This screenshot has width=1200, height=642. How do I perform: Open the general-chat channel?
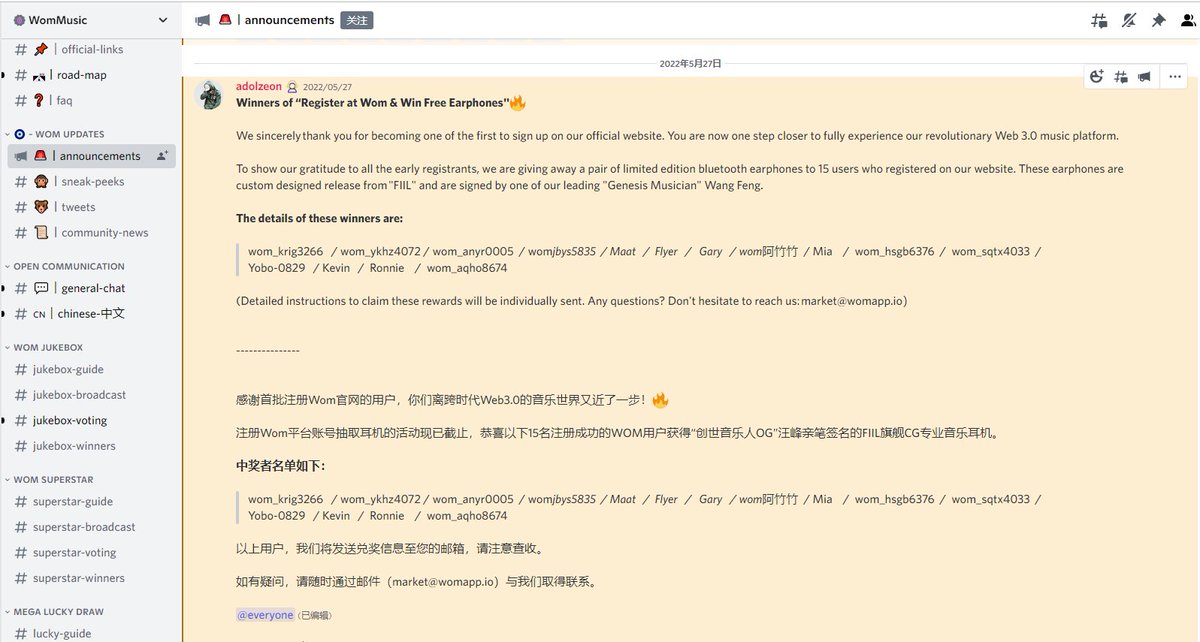click(92, 288)
